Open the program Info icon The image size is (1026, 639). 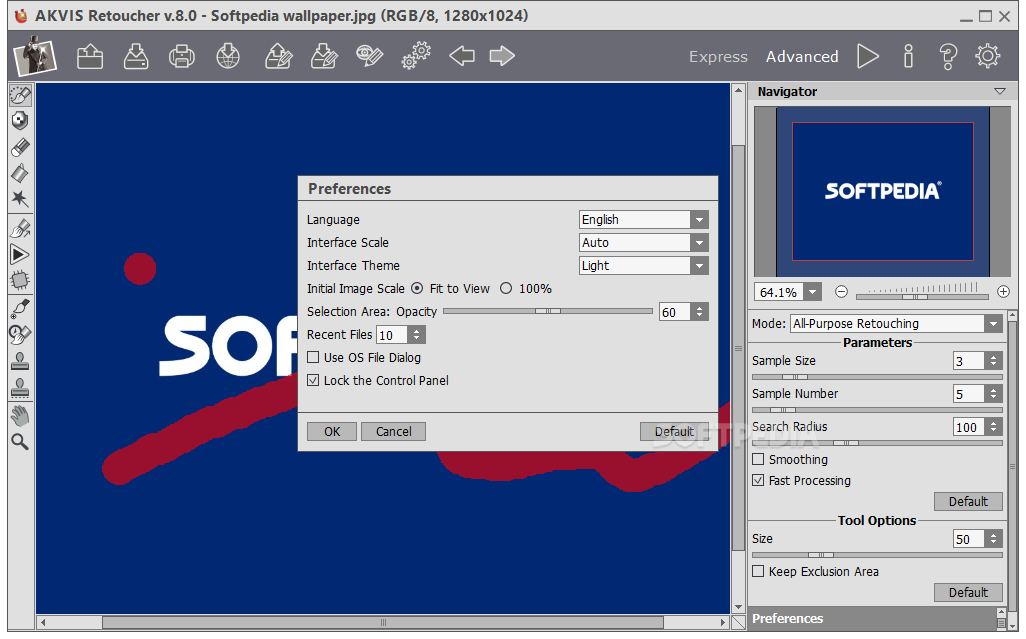point(908,56)
